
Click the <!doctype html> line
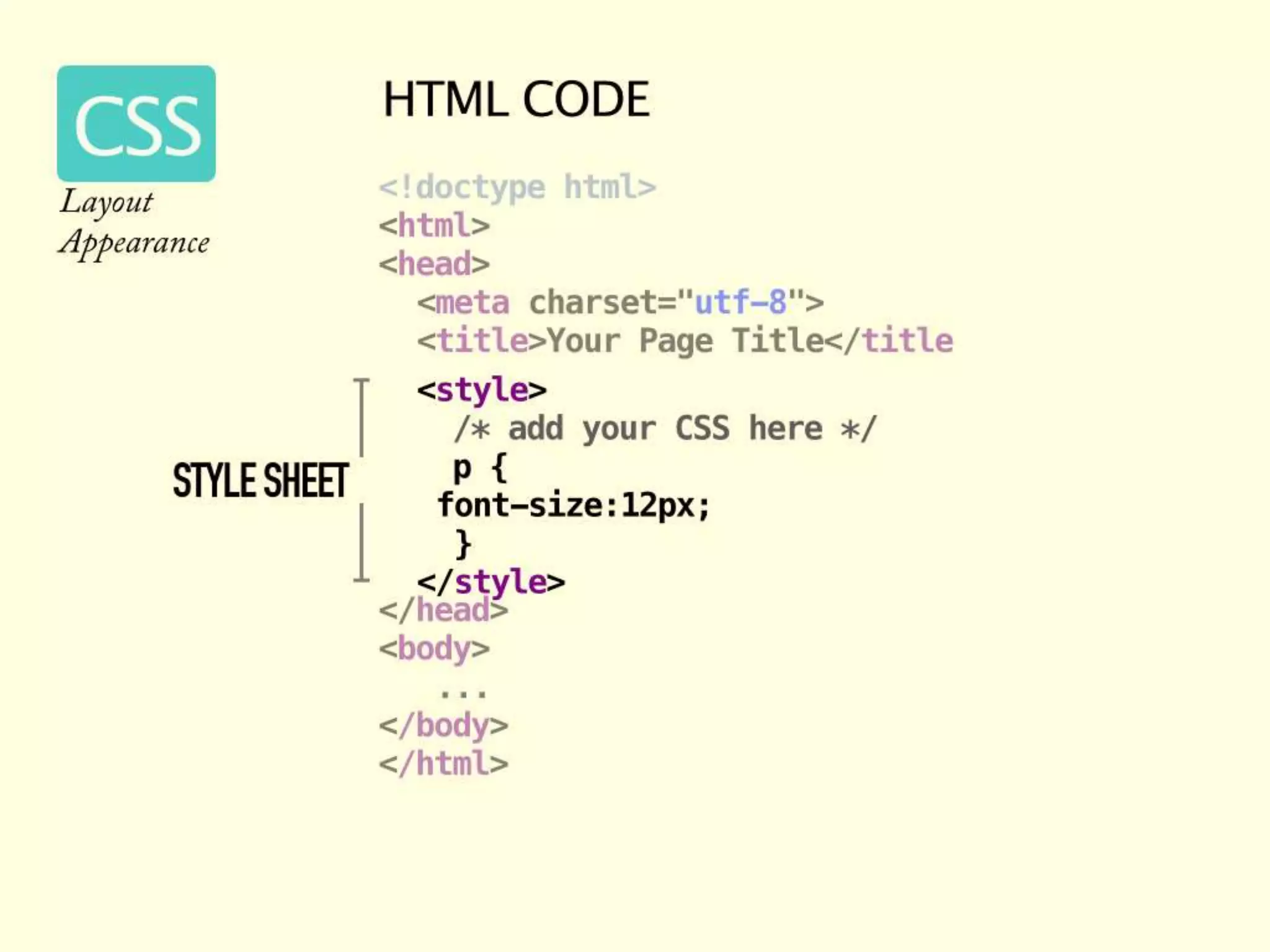[518, 188]
